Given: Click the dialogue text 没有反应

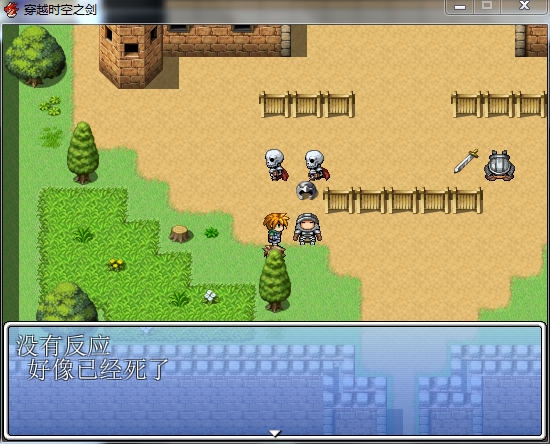Looking at the screenshot, I should click(63, 345).
